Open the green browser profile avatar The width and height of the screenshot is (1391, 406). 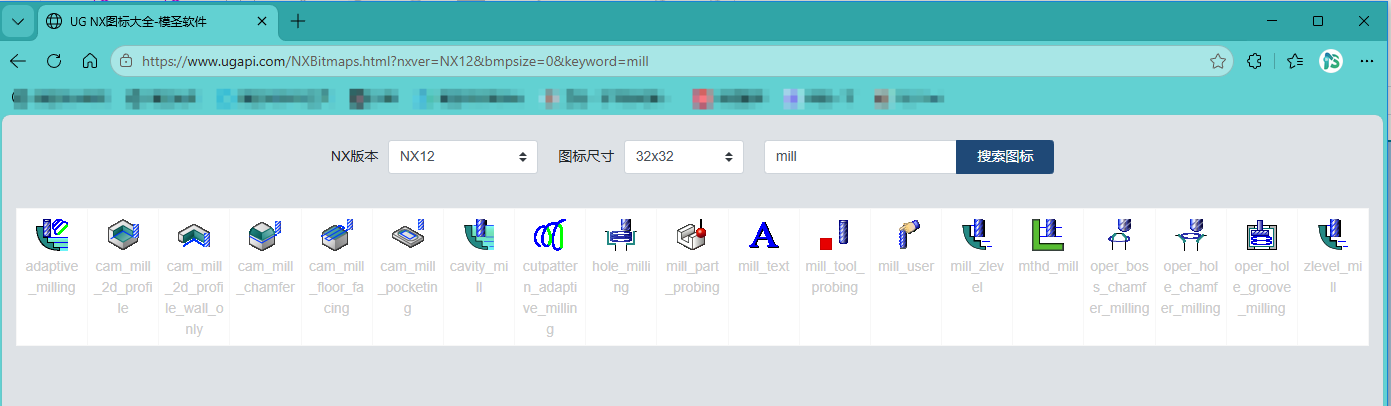[1330, 61]
